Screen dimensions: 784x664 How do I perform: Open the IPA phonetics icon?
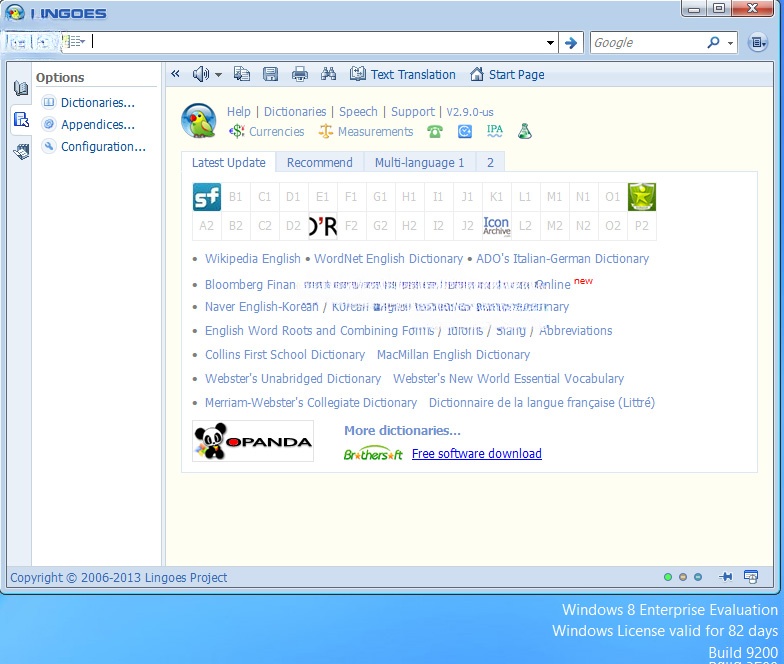click(494, 131)
